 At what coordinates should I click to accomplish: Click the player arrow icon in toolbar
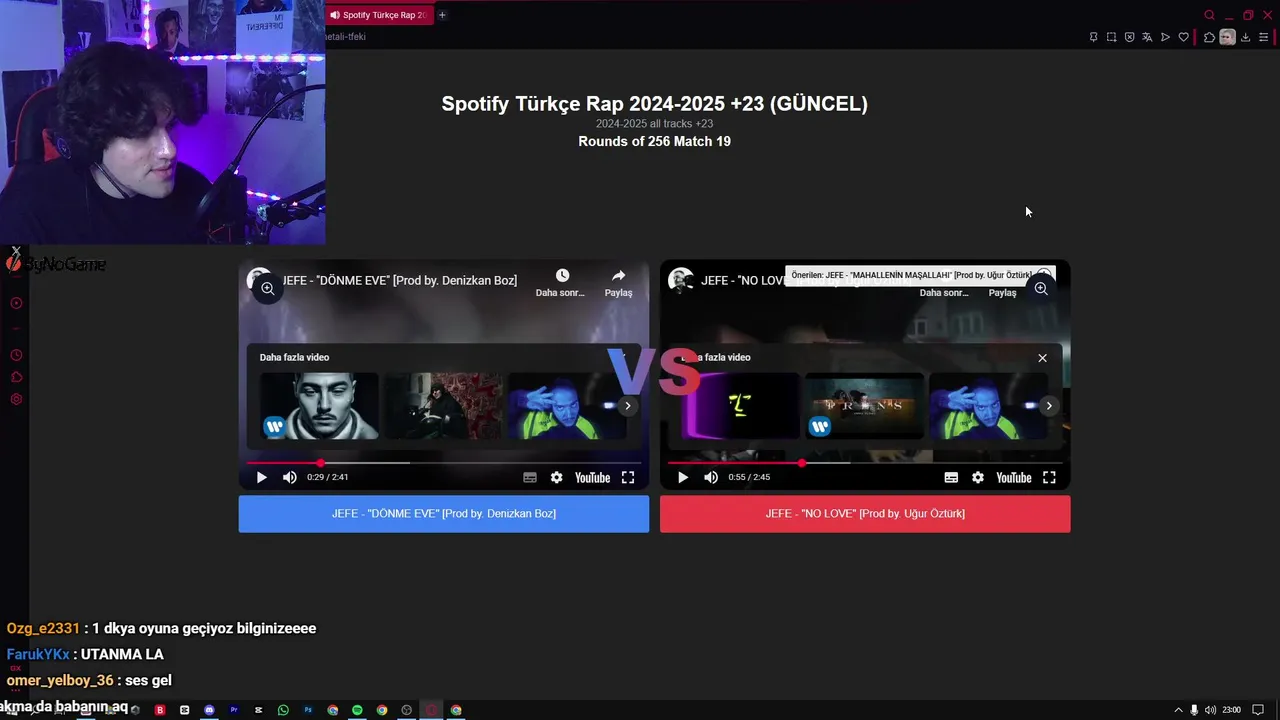click(x=1165, y=37)
